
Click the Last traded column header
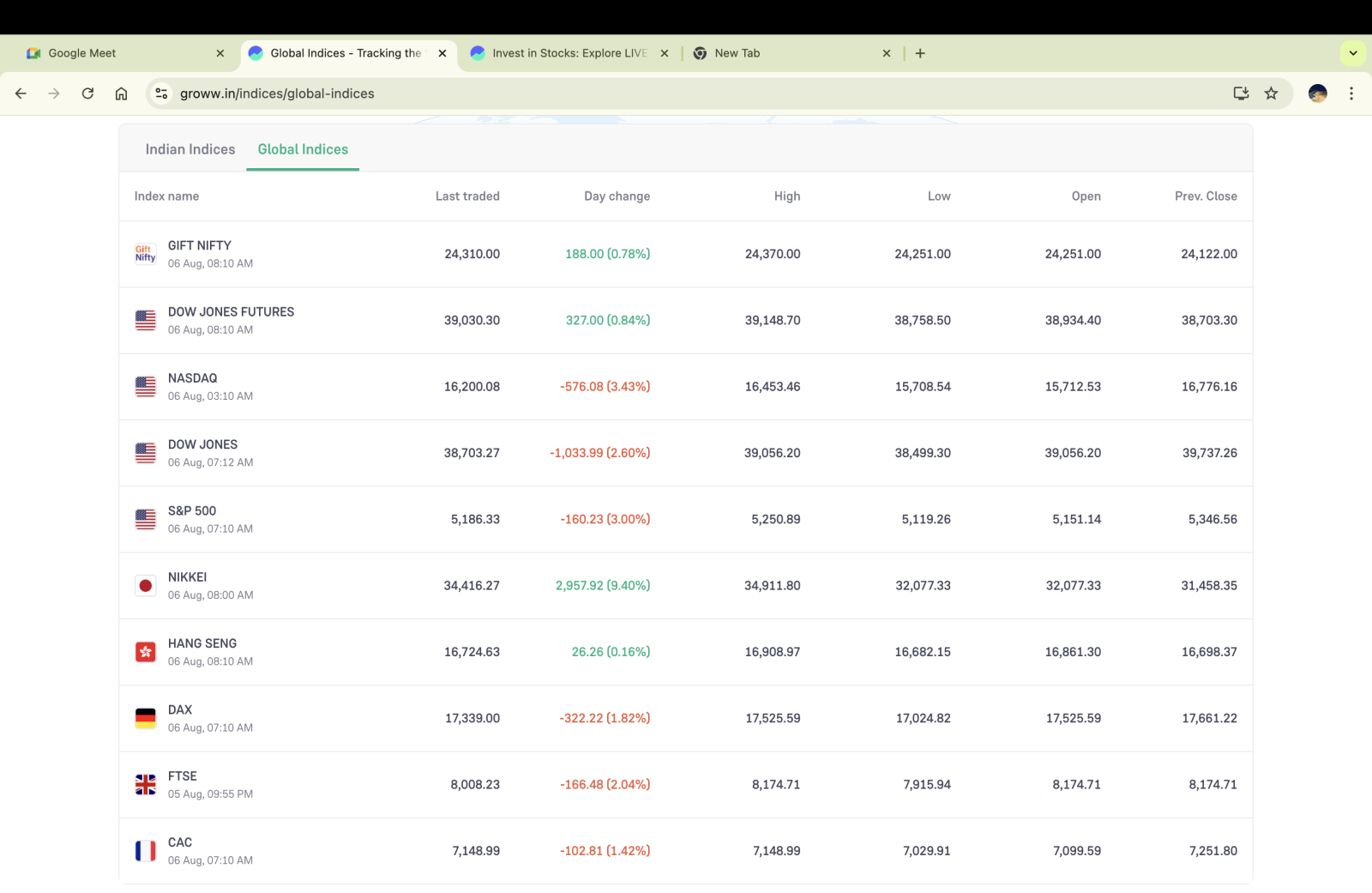coord(467,196)
